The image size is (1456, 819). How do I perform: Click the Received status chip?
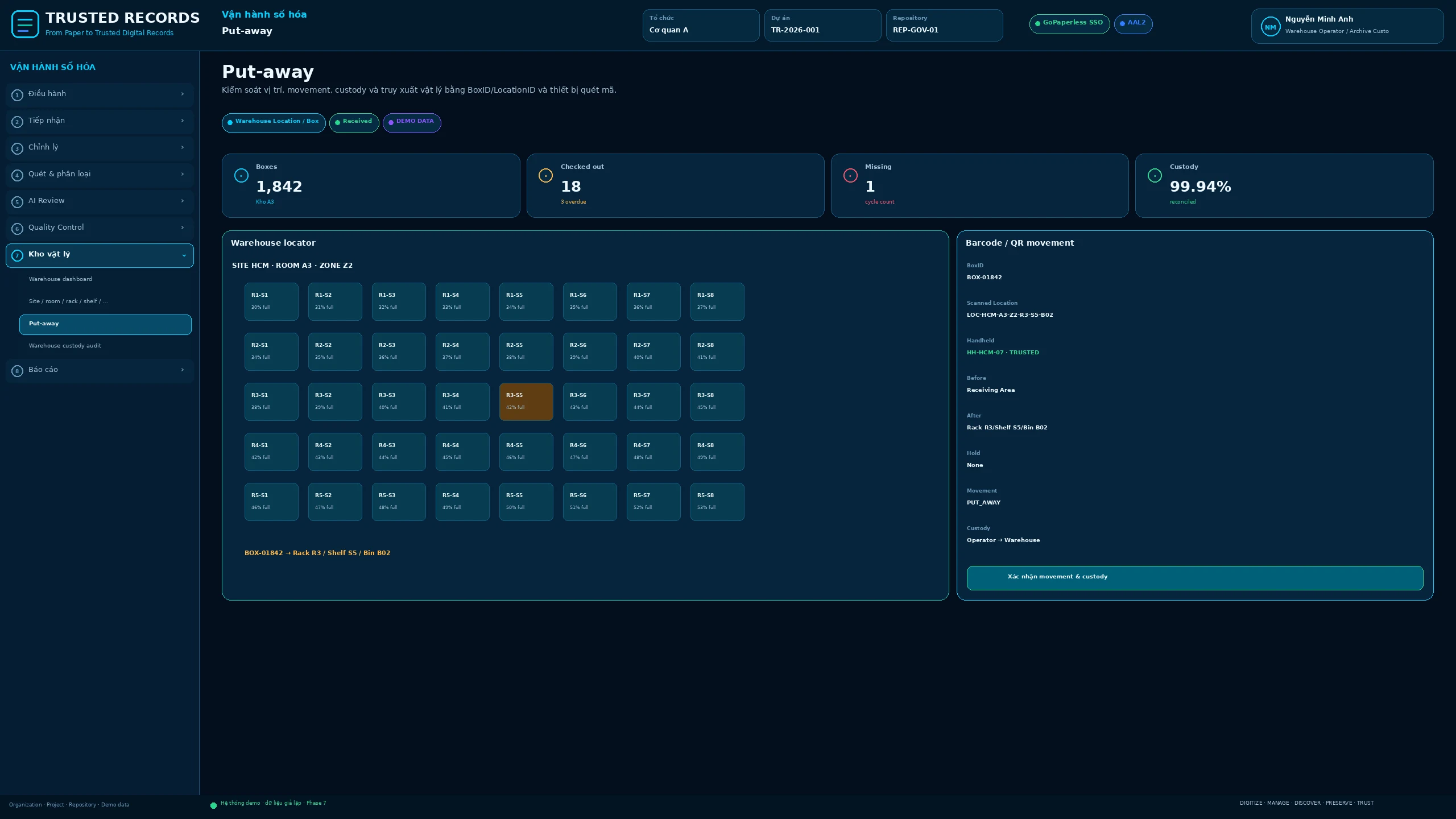point(354,123)
